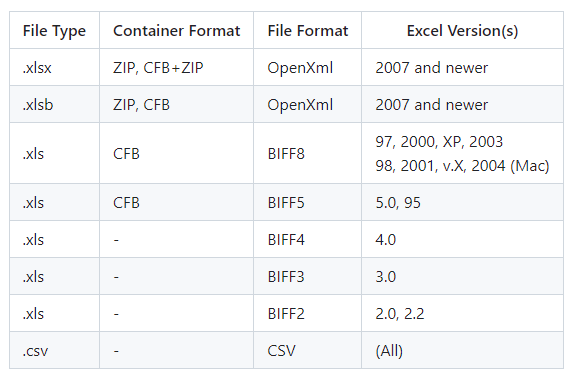
Task: Click the ZIP, CFB container cell
Action: (177, 105)
